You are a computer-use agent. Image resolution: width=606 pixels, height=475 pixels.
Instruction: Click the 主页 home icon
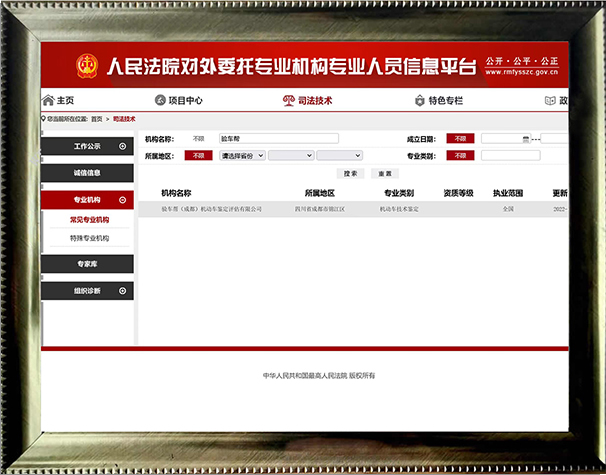pyautogui.click(x=48, y=101)
